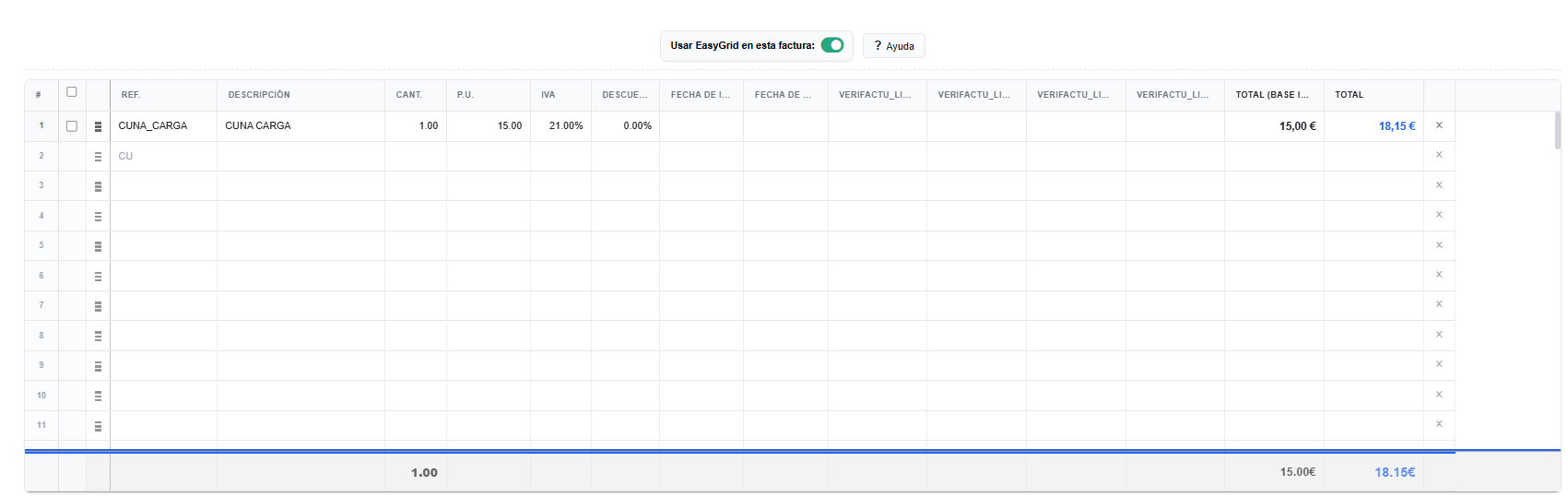The width and height of the screenshot is (1568, 497).
Task: Click the drag handle of row 6
Action: [98, 277]
